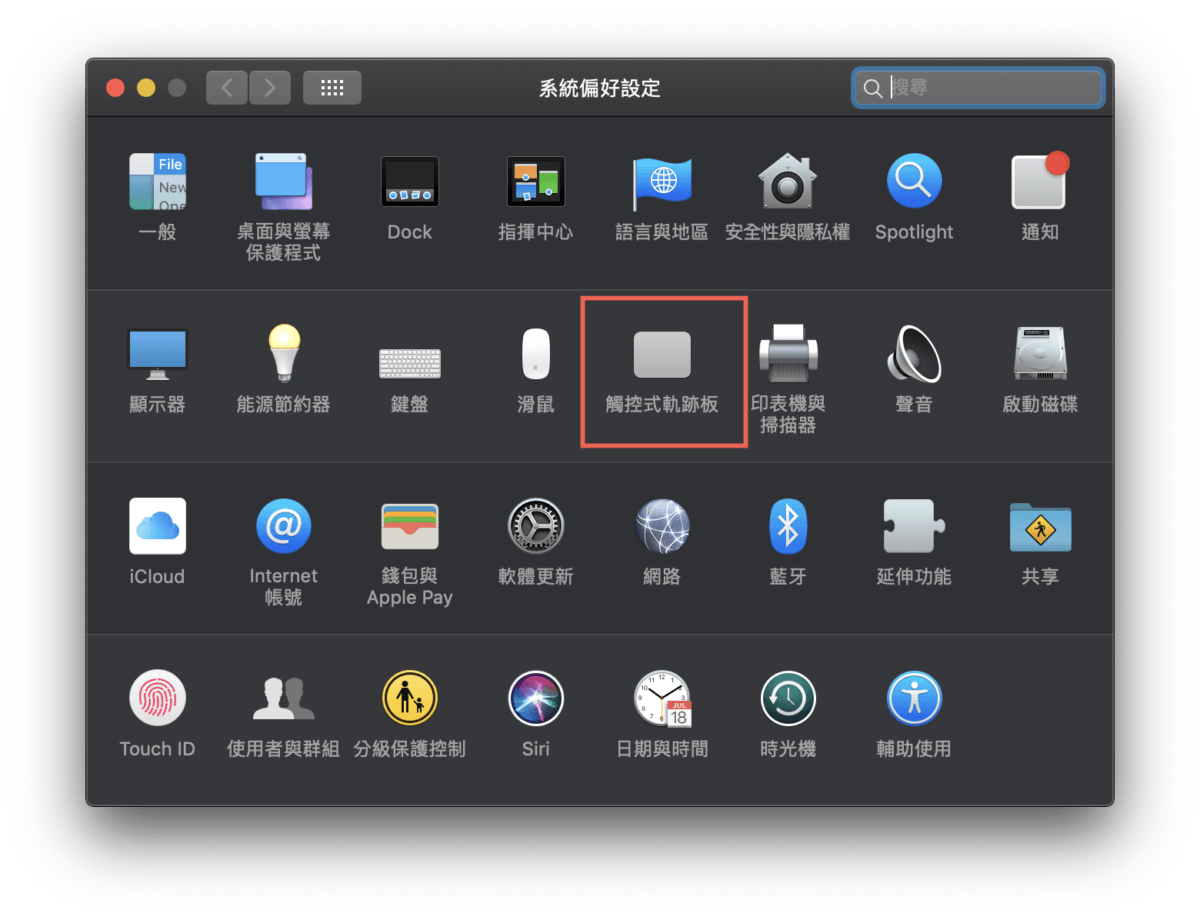The width and height of the screenshot is (1200, 920).
Task: Minimize the window with the yellow button
Action: pyautogui.click(x=146, y=88)
